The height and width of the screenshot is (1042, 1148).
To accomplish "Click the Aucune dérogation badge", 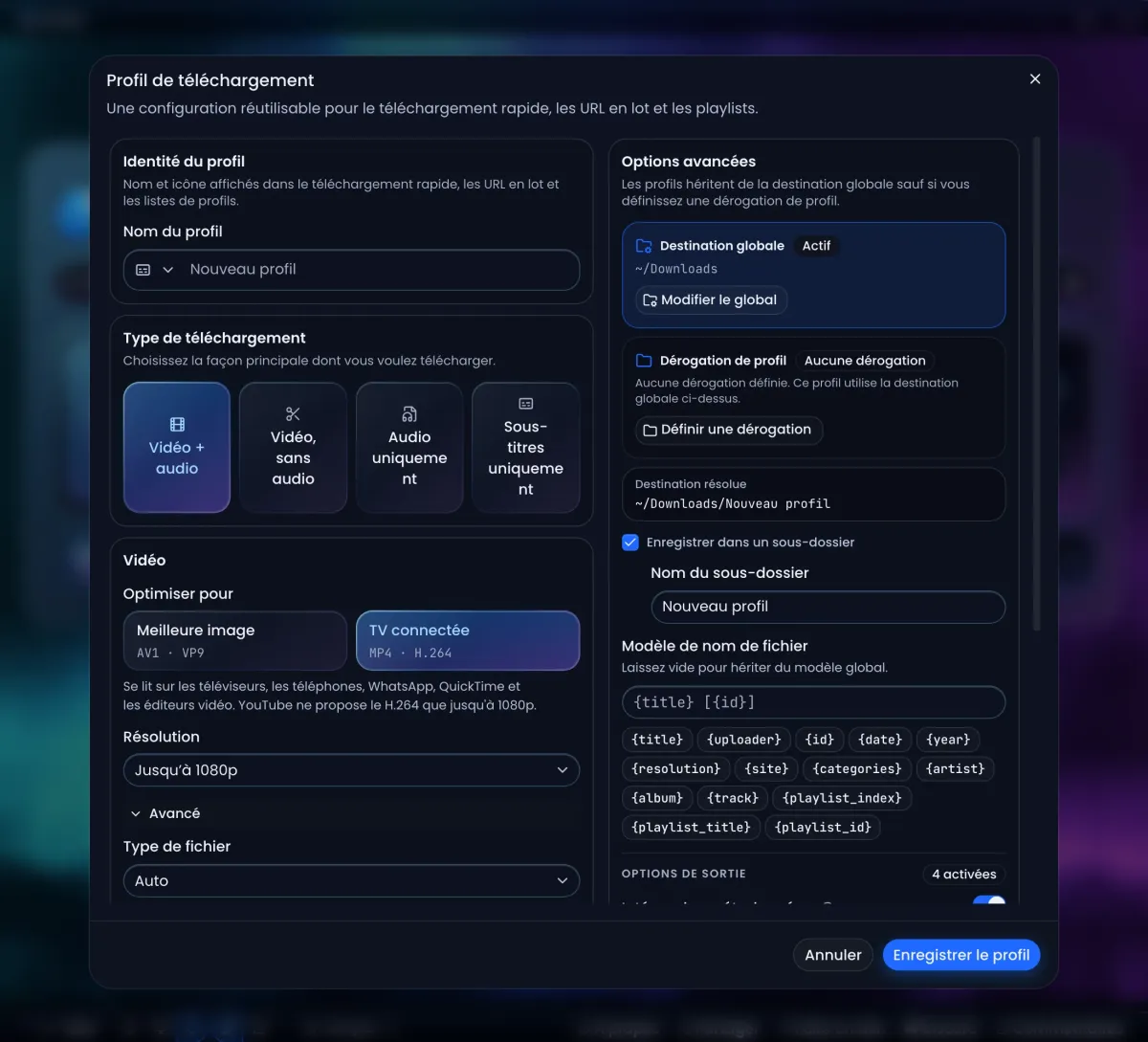I will coord(865,361).
